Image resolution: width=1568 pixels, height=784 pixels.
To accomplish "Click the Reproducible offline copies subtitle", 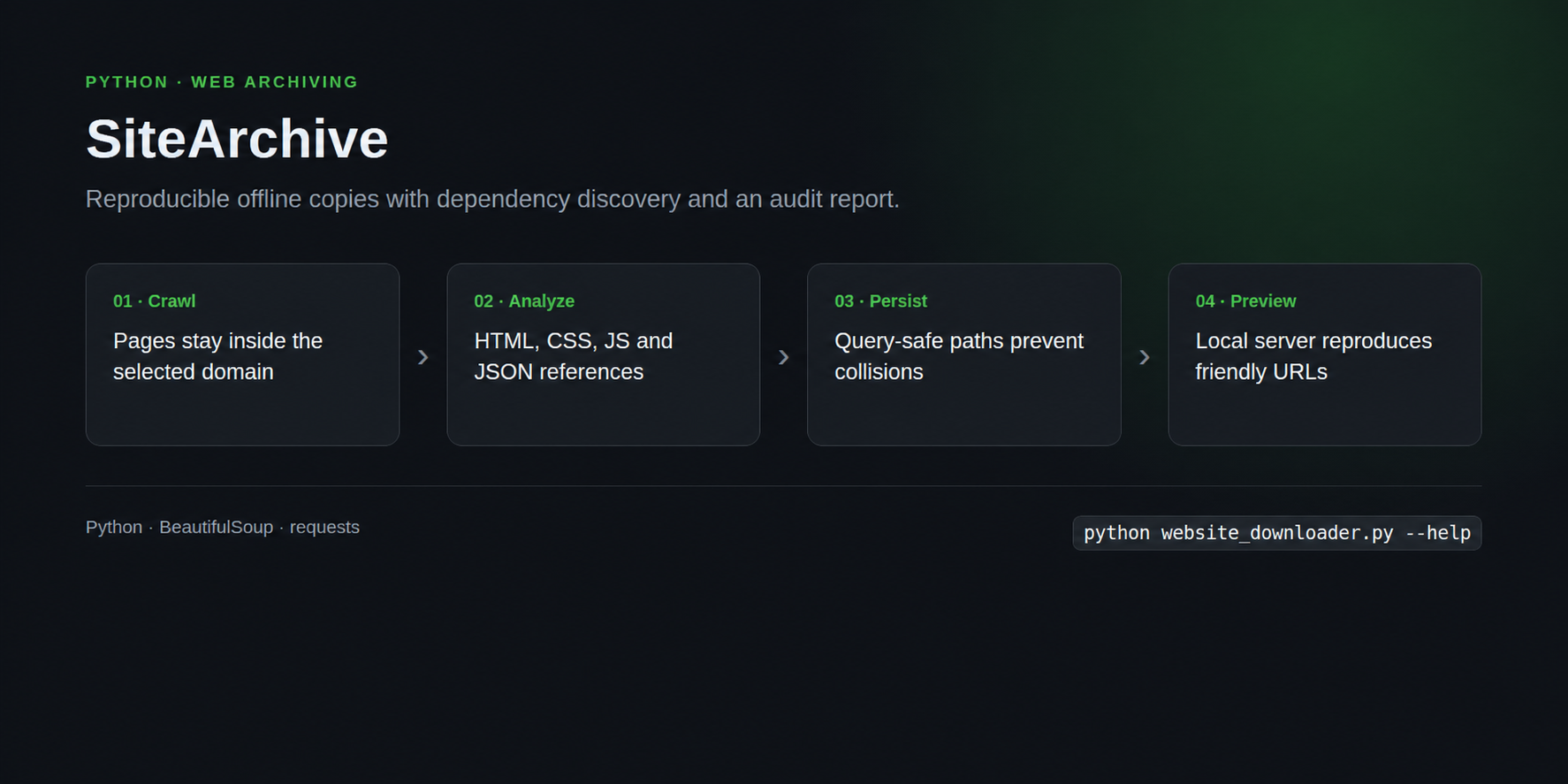I will click(492, 199).
